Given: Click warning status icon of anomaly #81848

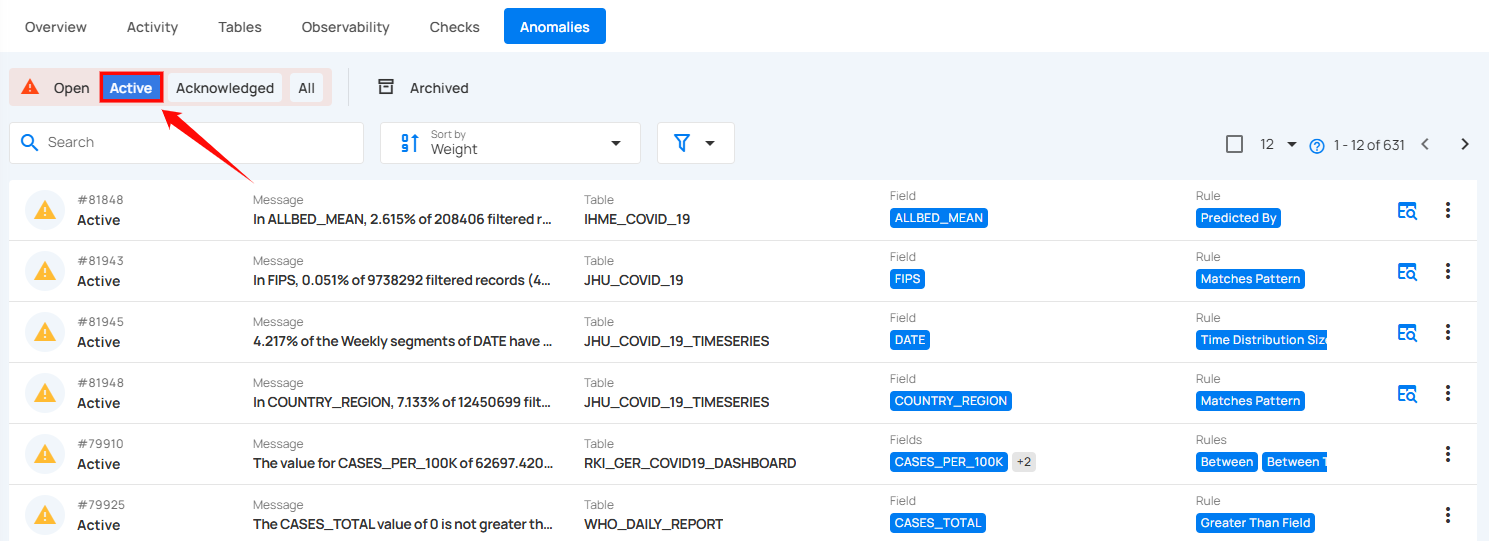Looking at the screenshot, I should pos(45,210).
